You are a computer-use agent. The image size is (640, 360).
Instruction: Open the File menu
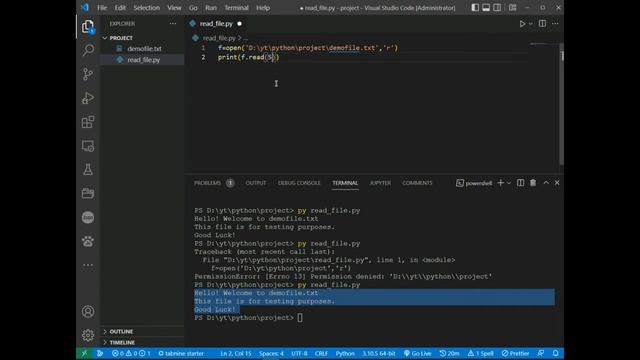click(x=102, y=8)
